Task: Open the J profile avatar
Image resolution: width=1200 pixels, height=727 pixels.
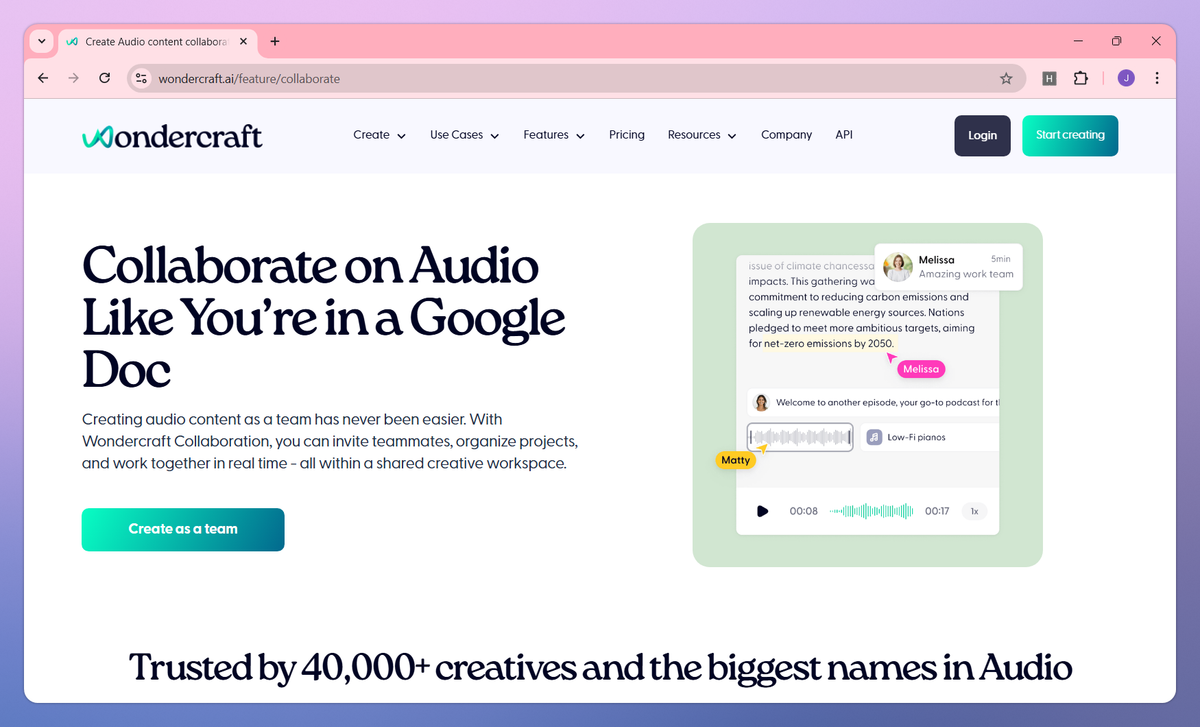Action: click(1126, 78)
